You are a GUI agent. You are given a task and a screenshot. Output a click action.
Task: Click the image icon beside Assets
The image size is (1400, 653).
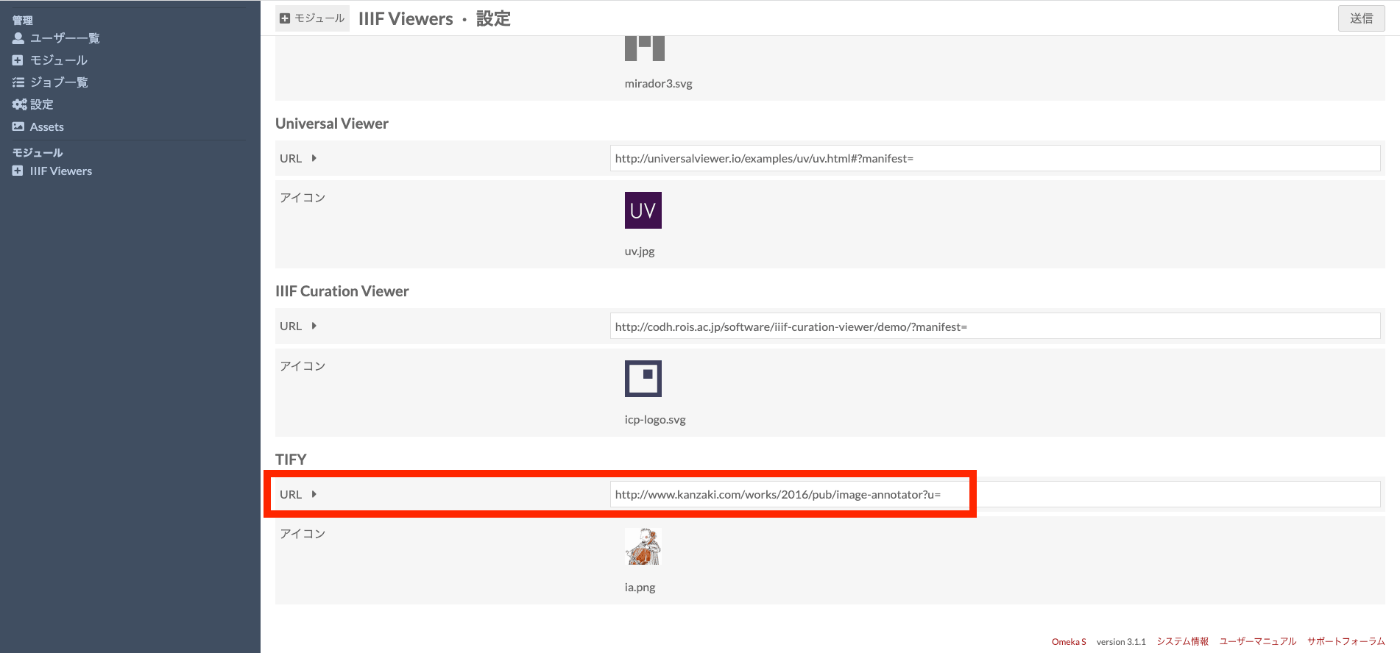point(18,127)
